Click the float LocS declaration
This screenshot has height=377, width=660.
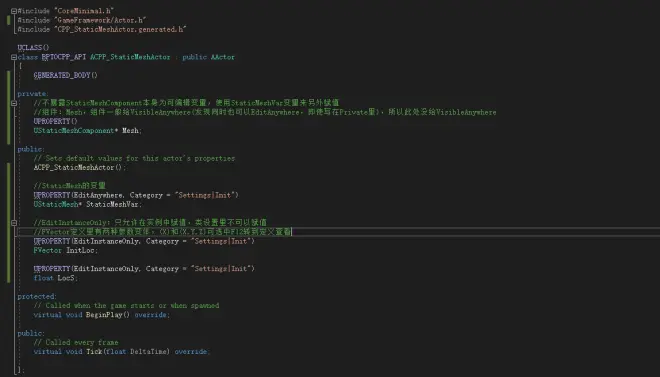56,278
